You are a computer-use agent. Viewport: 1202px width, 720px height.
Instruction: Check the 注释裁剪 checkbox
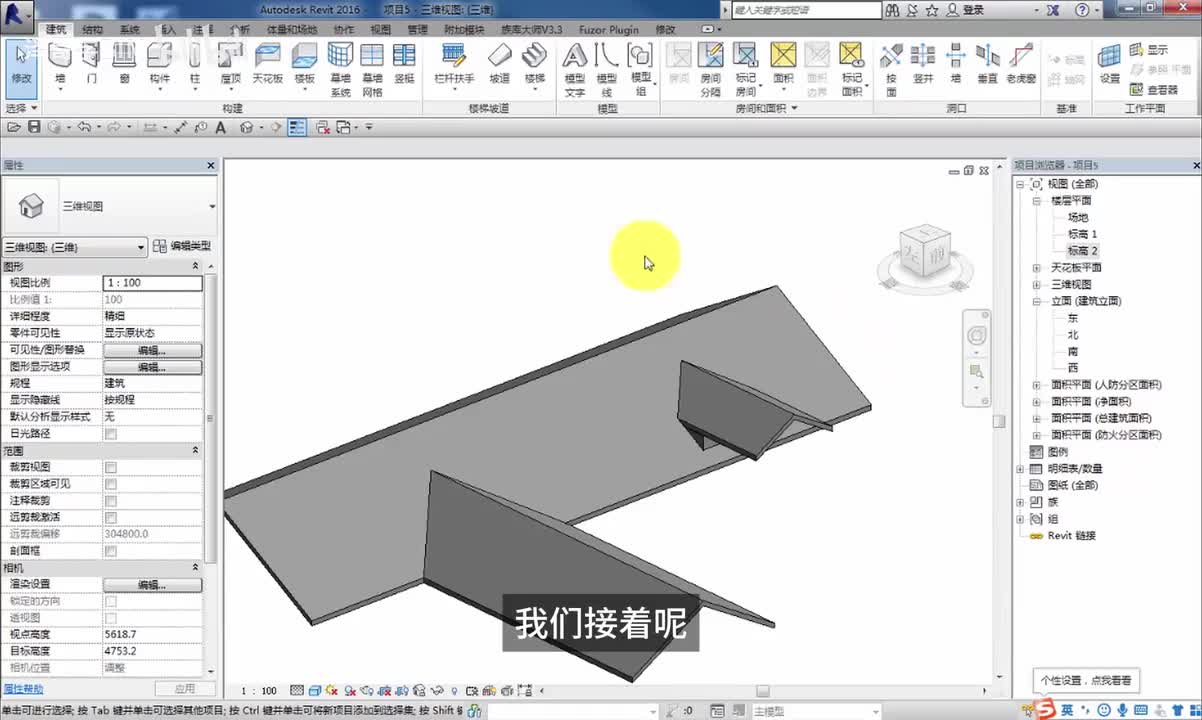[111, 500]
